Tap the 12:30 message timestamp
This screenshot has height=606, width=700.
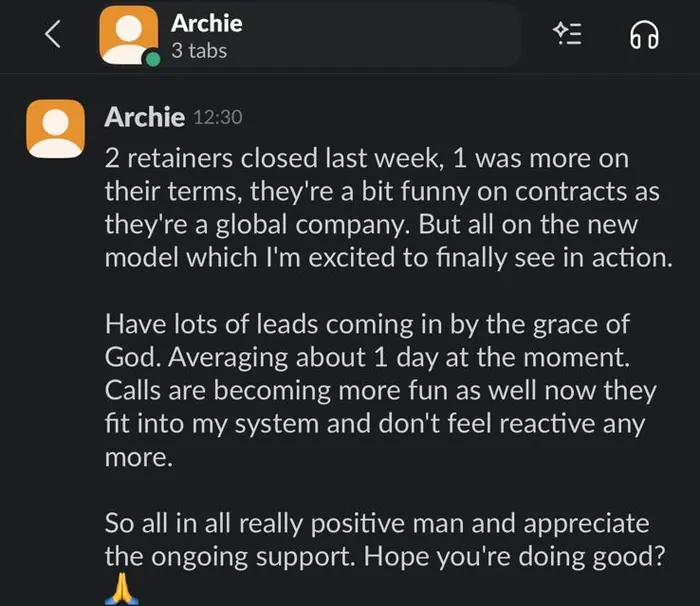218,117
